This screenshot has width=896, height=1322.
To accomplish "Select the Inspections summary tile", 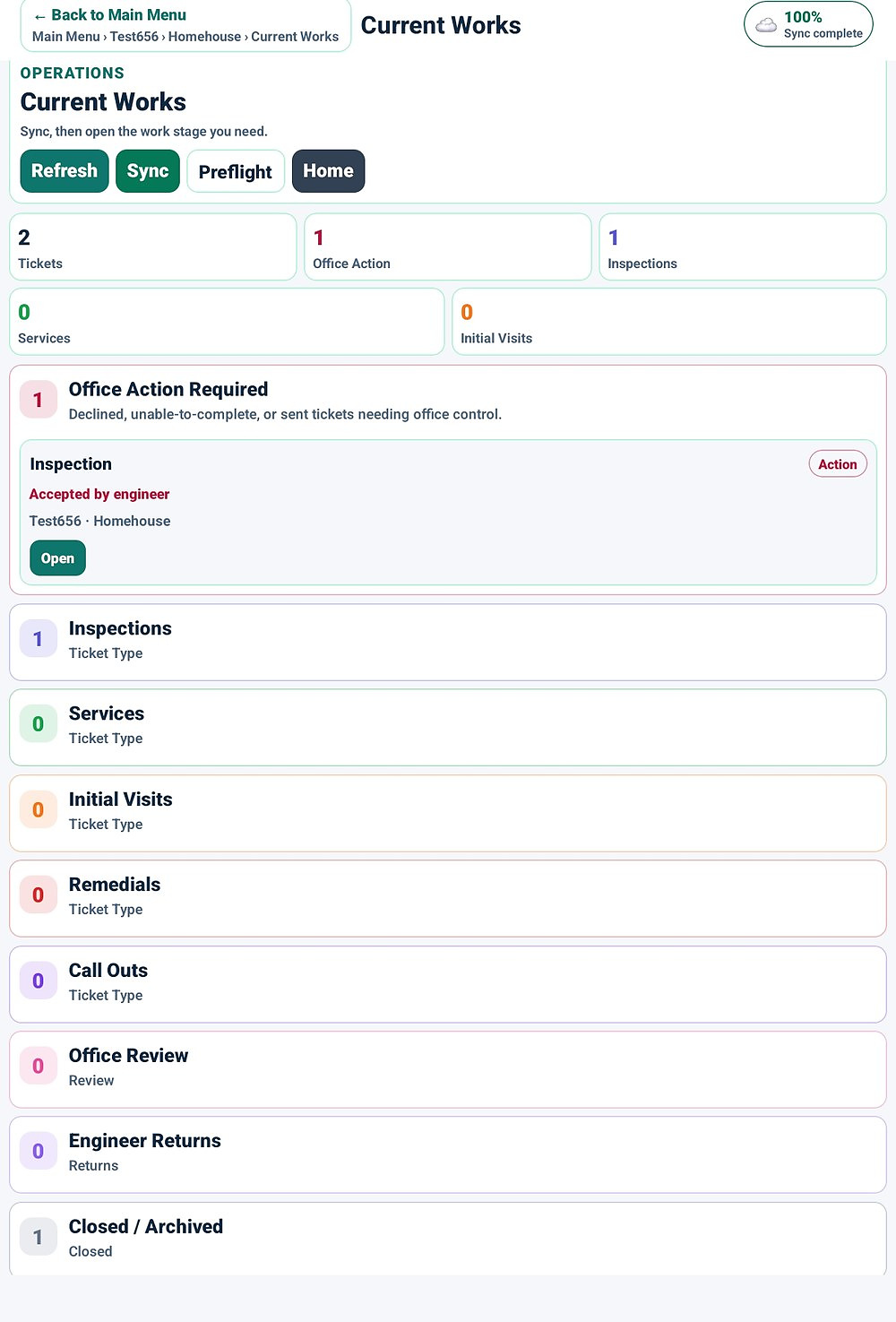I will coord(743,247).
